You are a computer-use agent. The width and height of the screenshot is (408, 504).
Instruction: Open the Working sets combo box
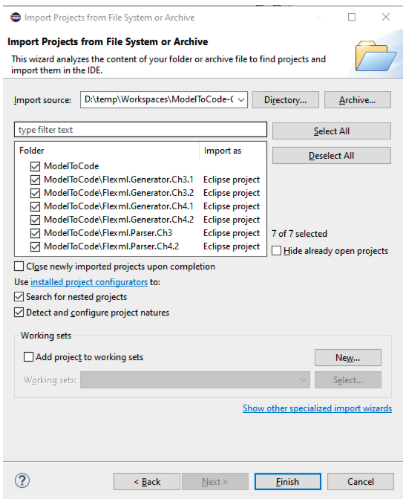click(x=195, y=380)
